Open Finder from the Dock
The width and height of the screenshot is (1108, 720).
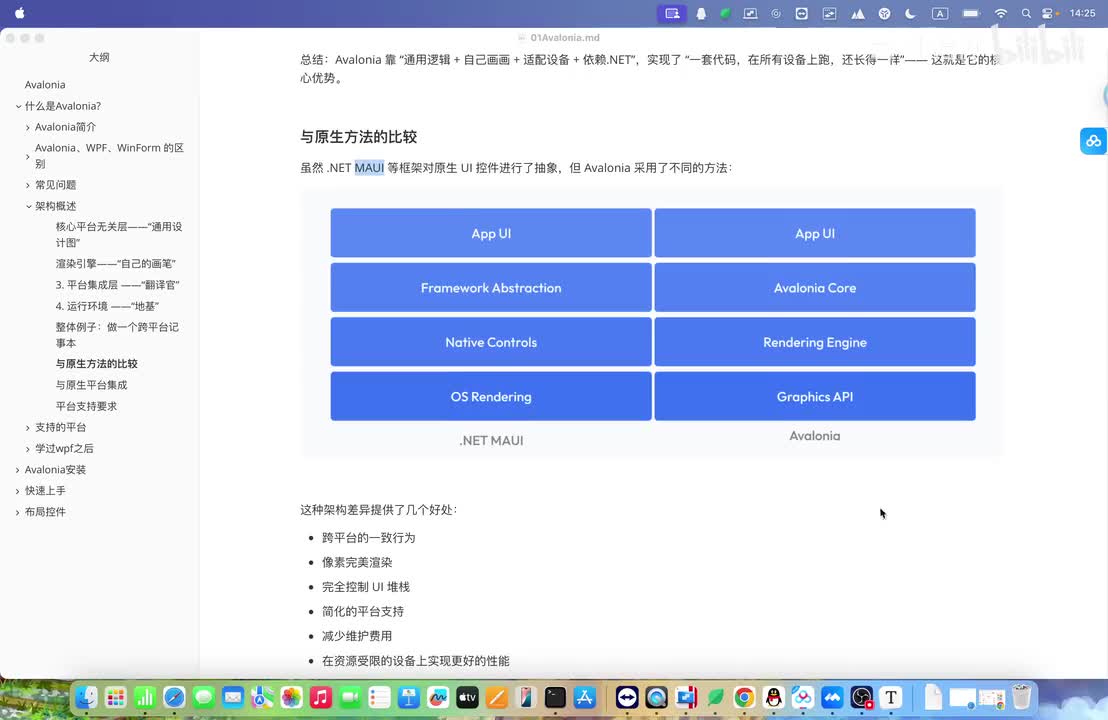coord(86,698)
